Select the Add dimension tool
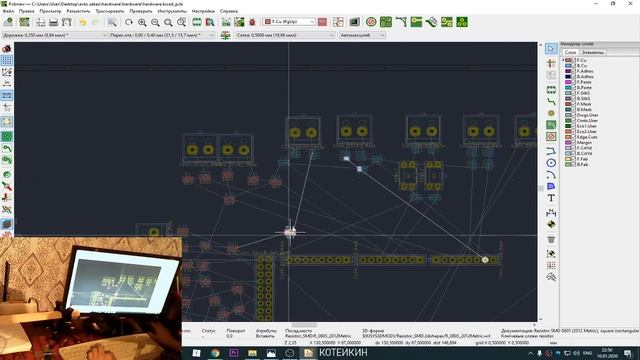 551,212
